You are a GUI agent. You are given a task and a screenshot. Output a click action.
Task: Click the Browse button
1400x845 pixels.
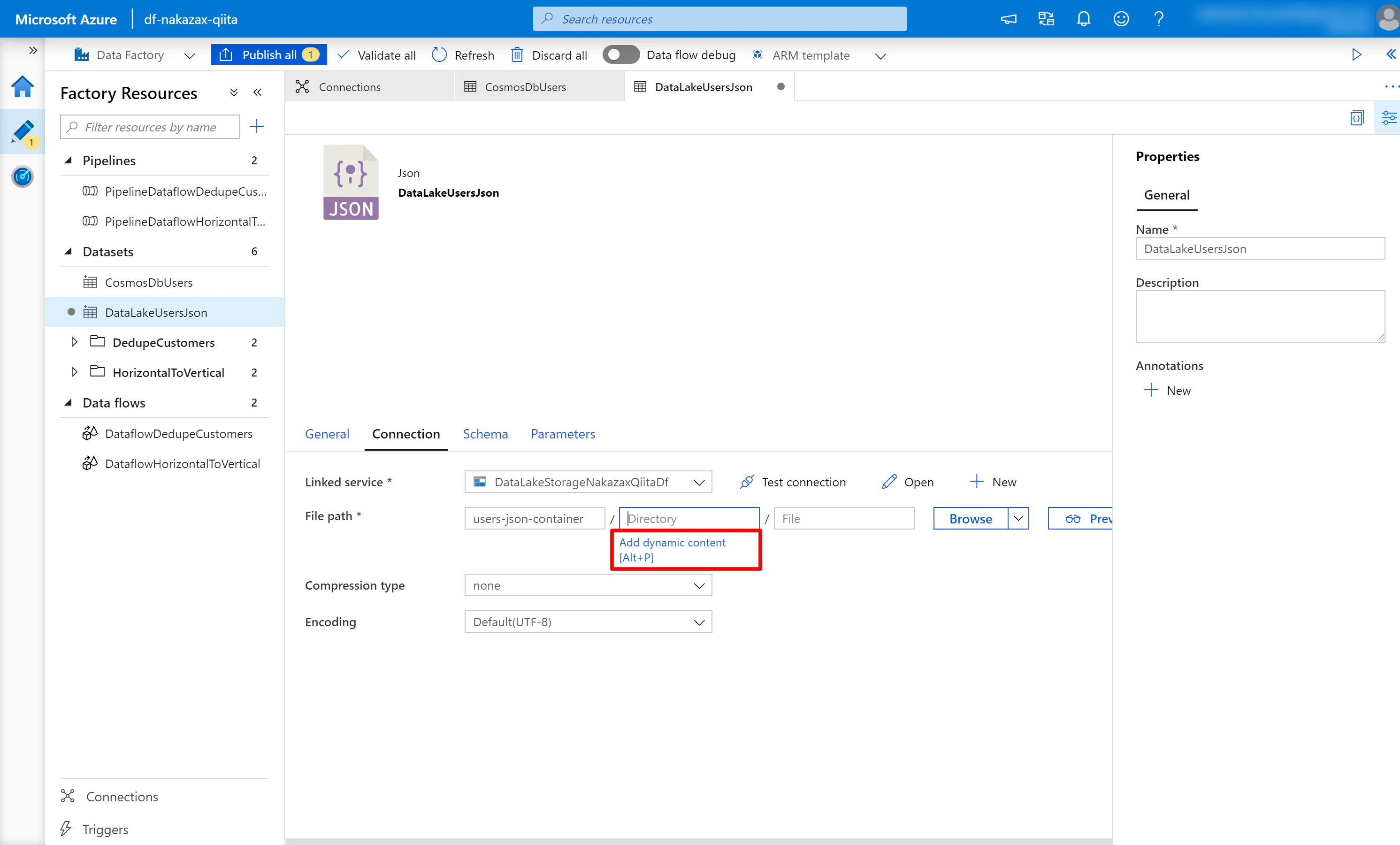(x=971, y=518)
